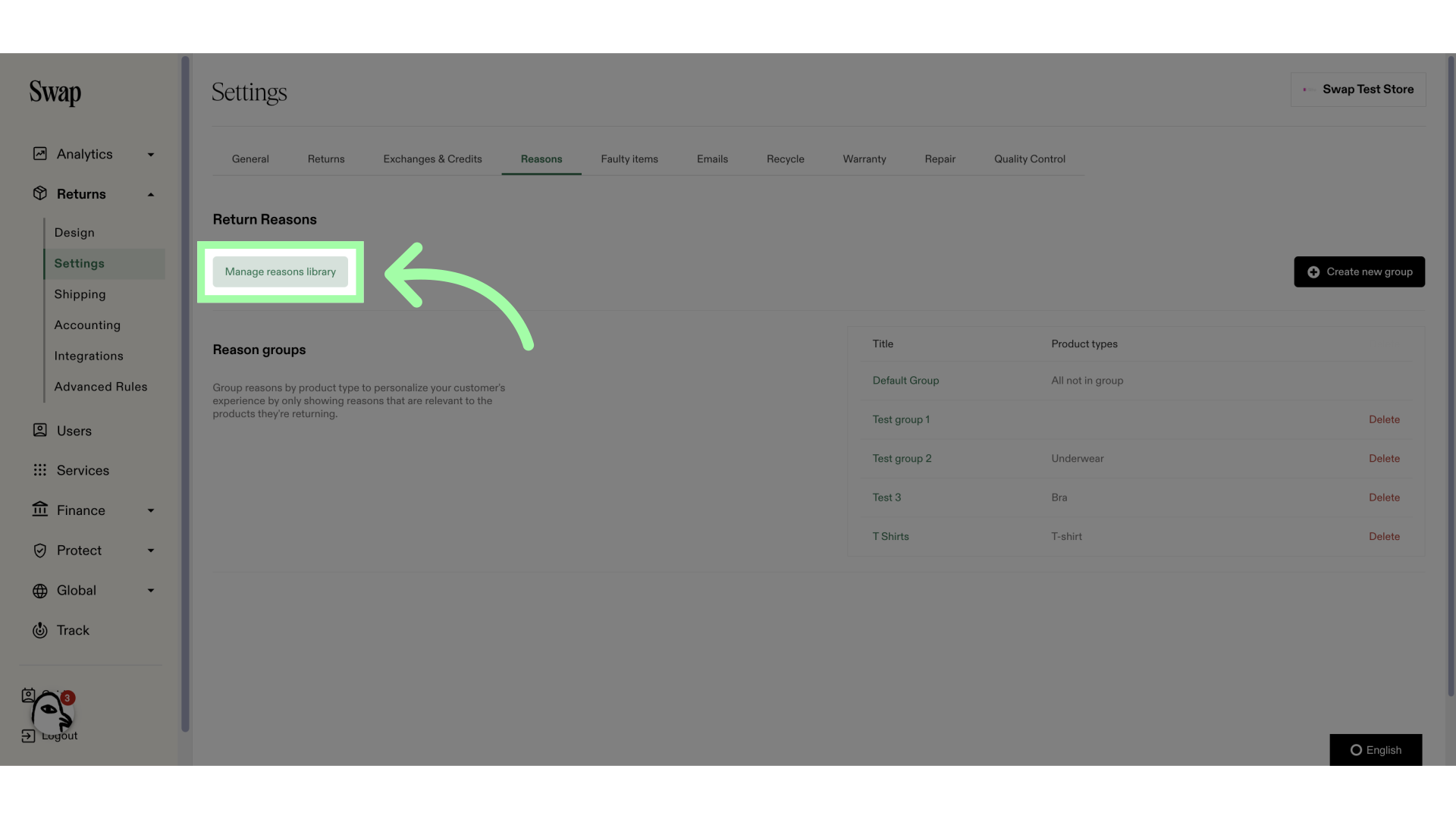1456x819 pixels.
Task: Open the Quality Control tab
Action: (x=1030, y=159)
